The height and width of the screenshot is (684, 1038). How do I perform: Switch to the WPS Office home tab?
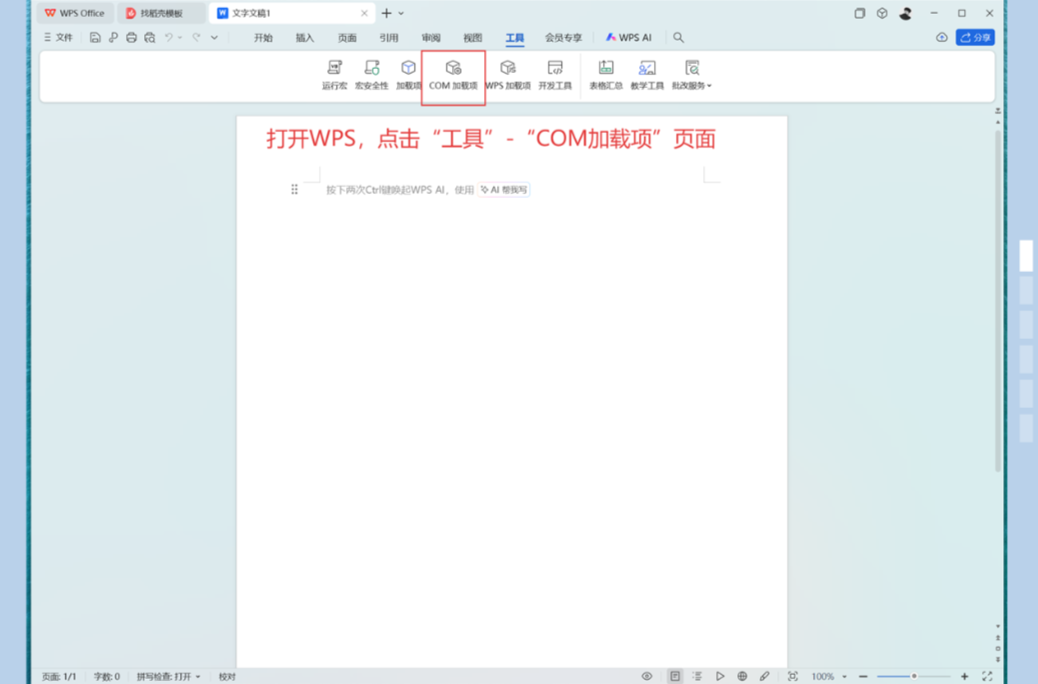tap(75, 13)
